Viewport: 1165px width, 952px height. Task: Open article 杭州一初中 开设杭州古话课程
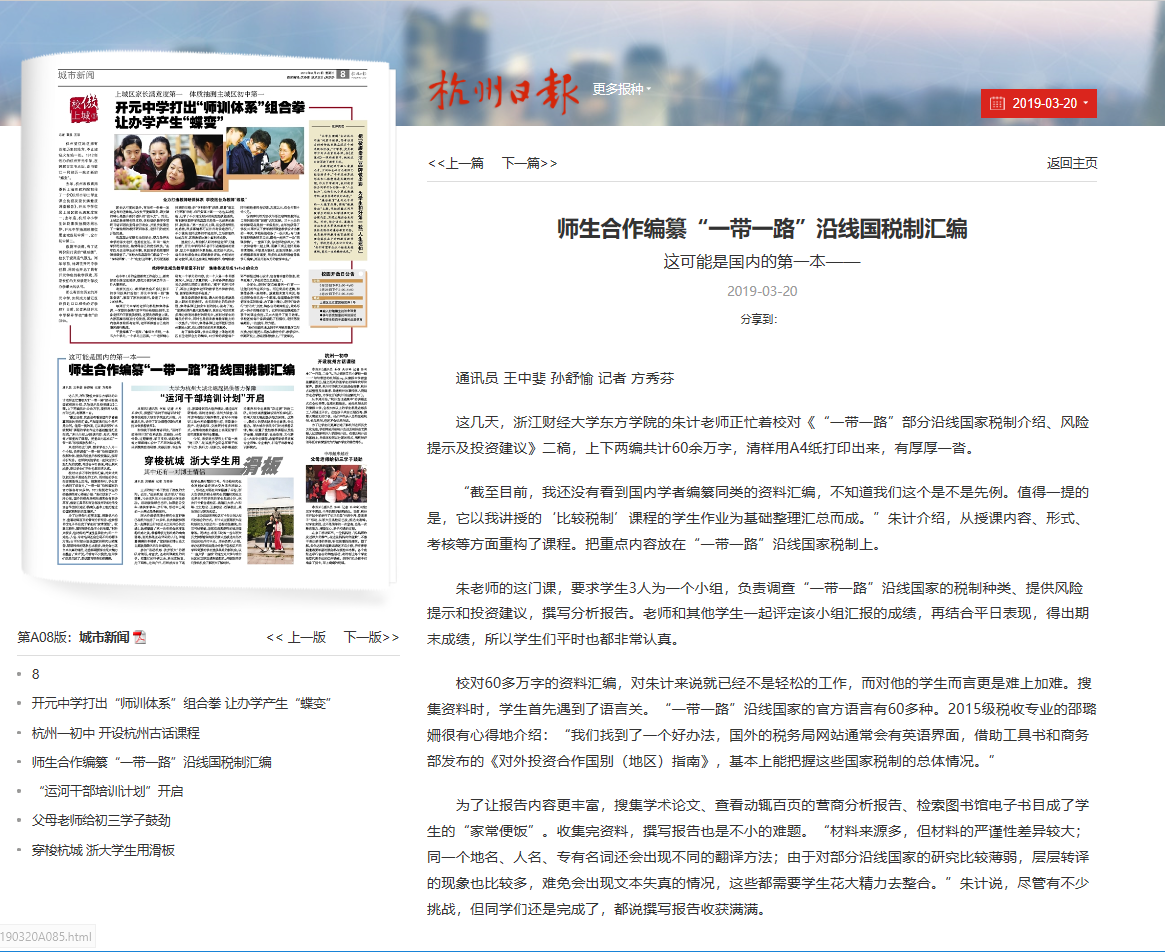pos(116,733)
